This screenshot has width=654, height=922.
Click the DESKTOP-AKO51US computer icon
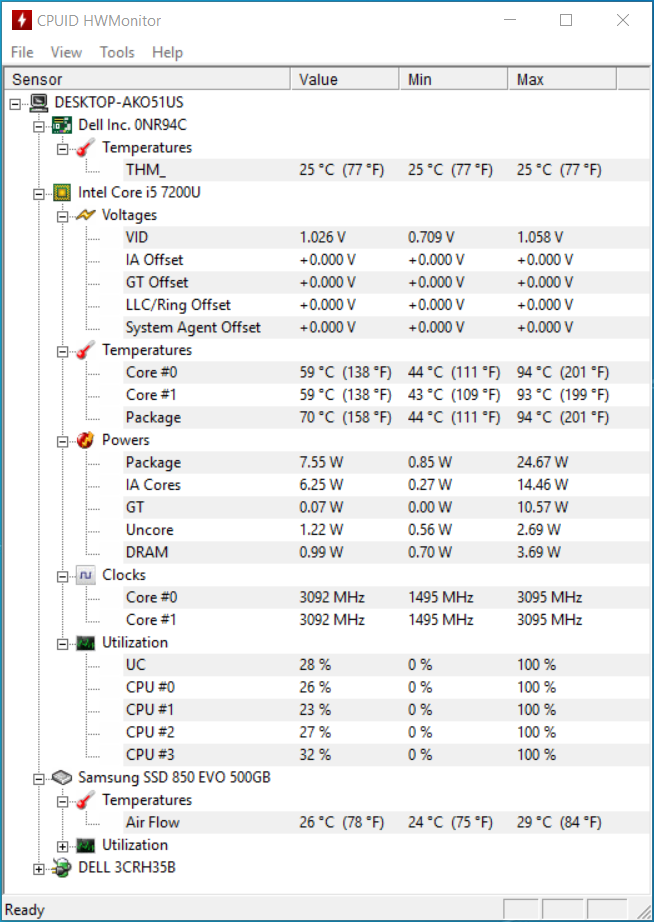(x=39, y=103)
